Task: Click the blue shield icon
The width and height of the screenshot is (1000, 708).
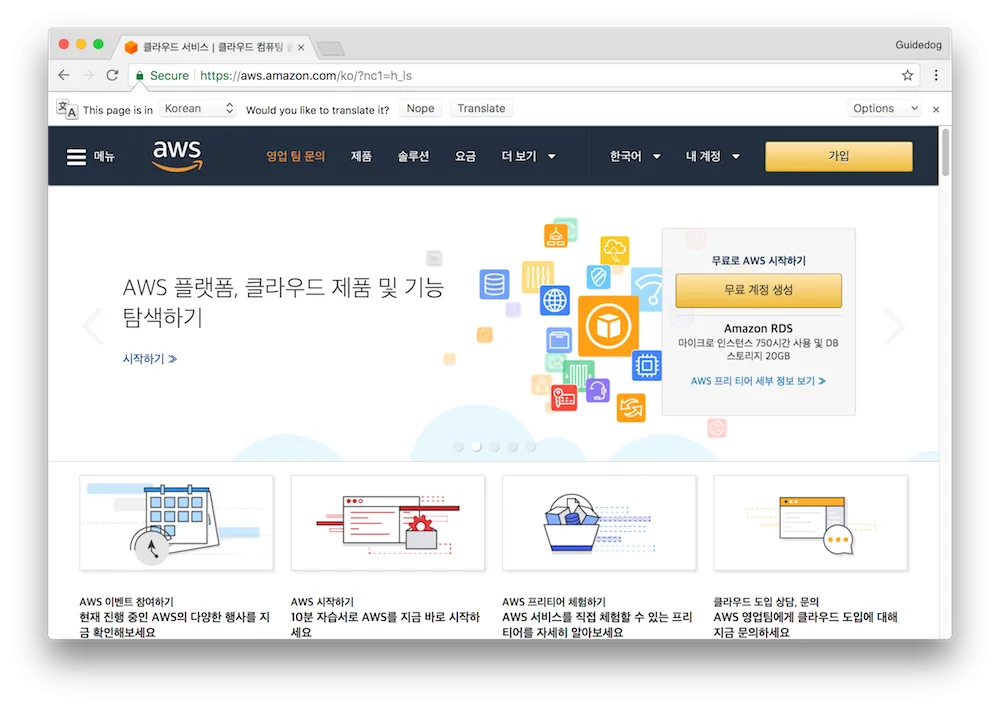Action: click(x=598, y=277)
